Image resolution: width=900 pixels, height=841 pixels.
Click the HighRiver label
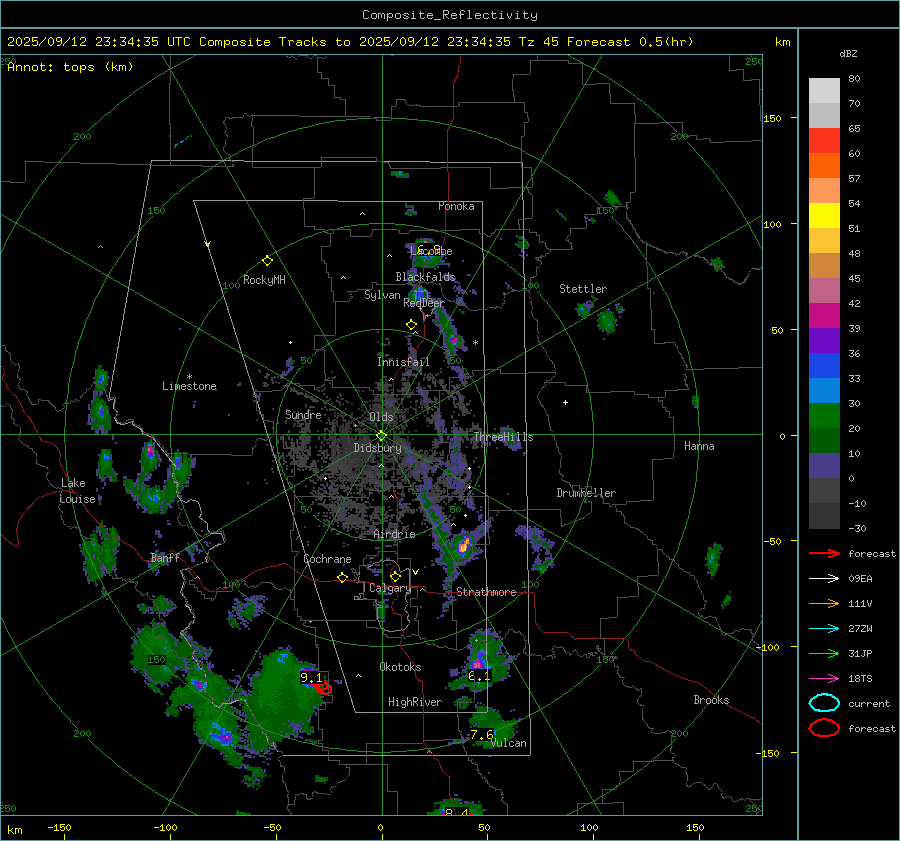pos(415,702)
